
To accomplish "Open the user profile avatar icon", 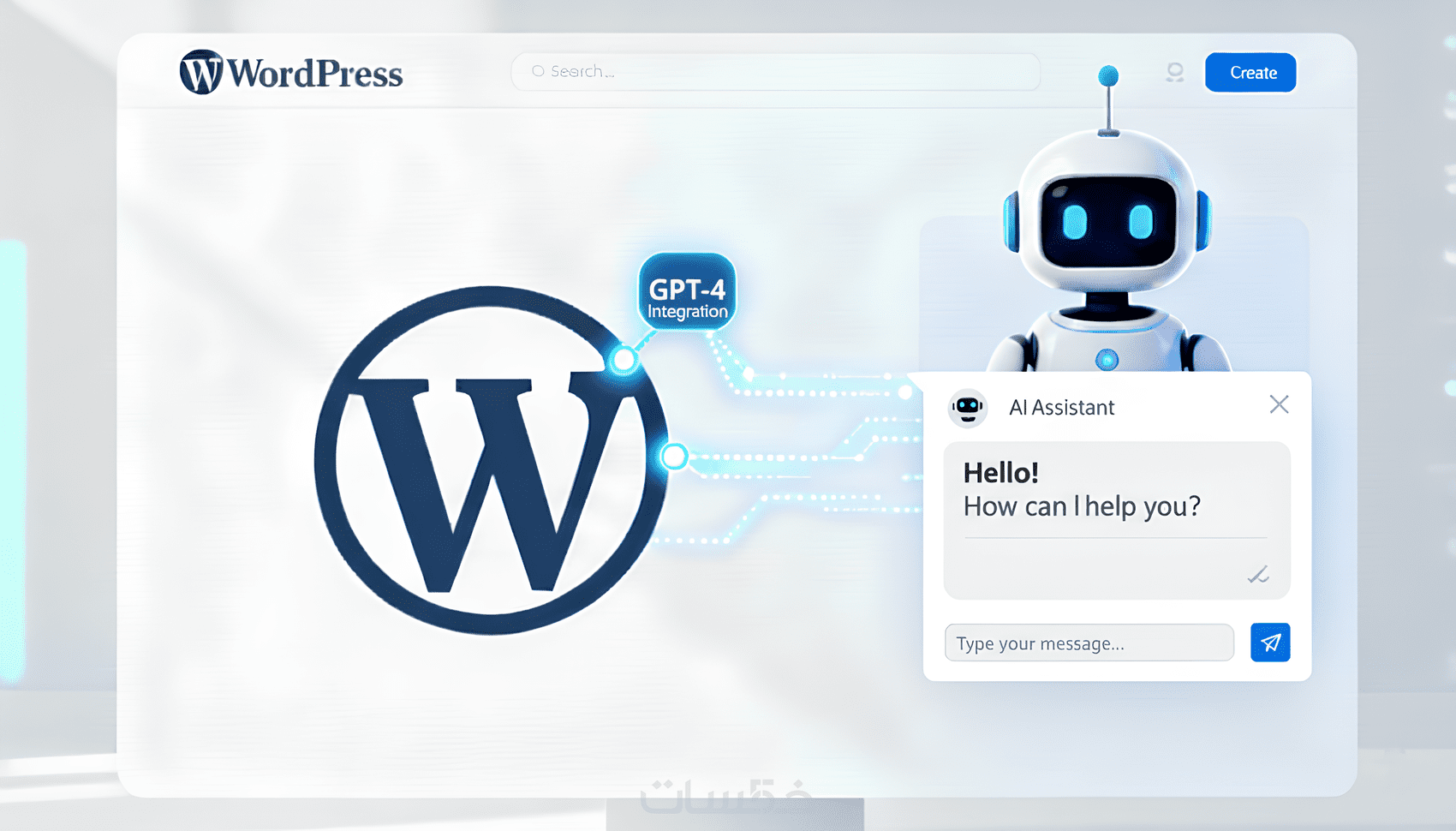I will pos(1175,73).
